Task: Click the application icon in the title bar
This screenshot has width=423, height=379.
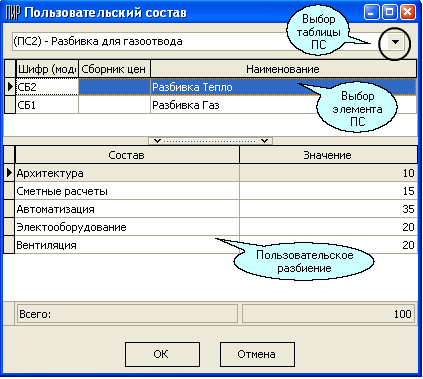Action: pyautogui.click(x=13, y=13)
